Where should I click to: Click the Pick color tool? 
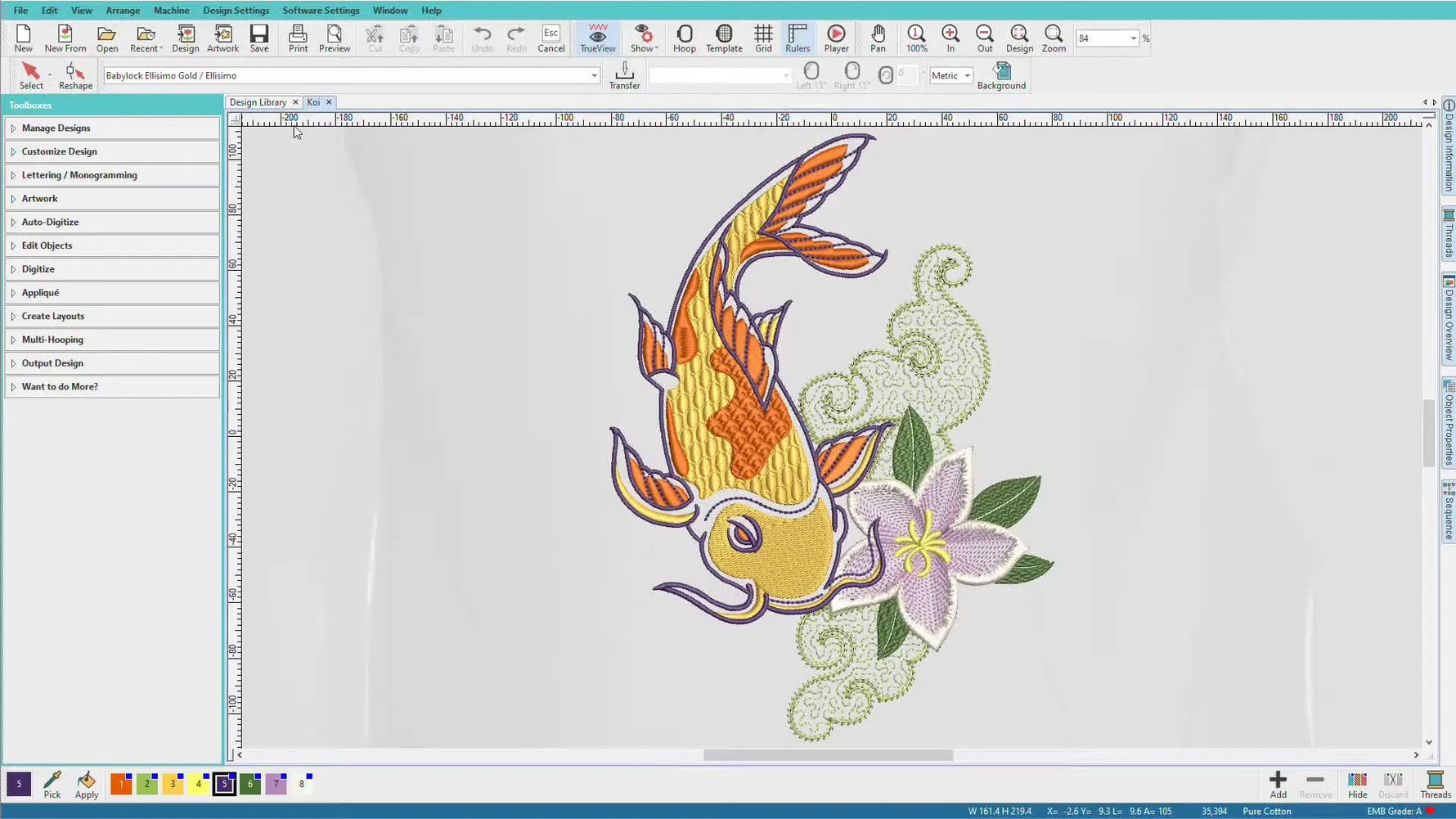[x=52, y=784]
